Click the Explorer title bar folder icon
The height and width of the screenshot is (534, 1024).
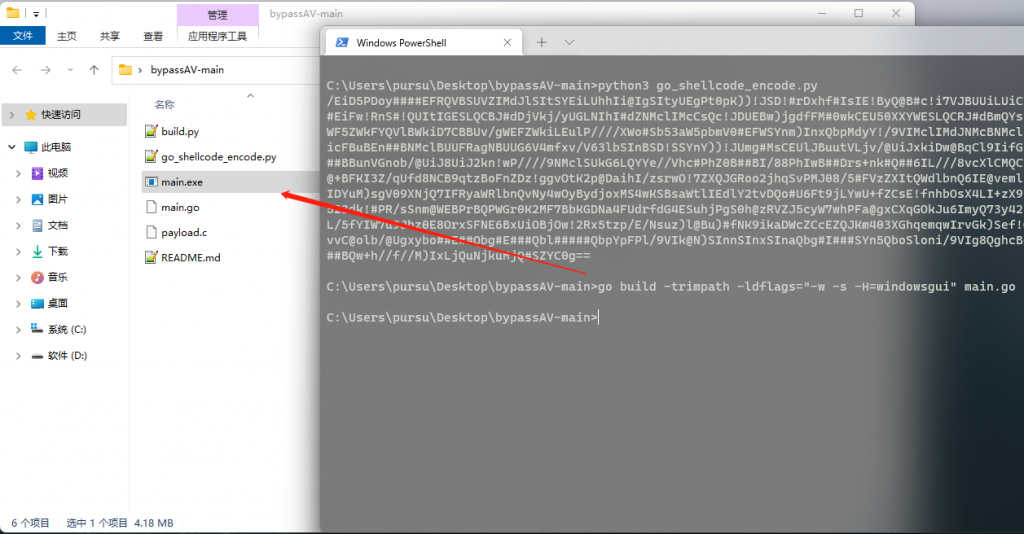(12, 13)
